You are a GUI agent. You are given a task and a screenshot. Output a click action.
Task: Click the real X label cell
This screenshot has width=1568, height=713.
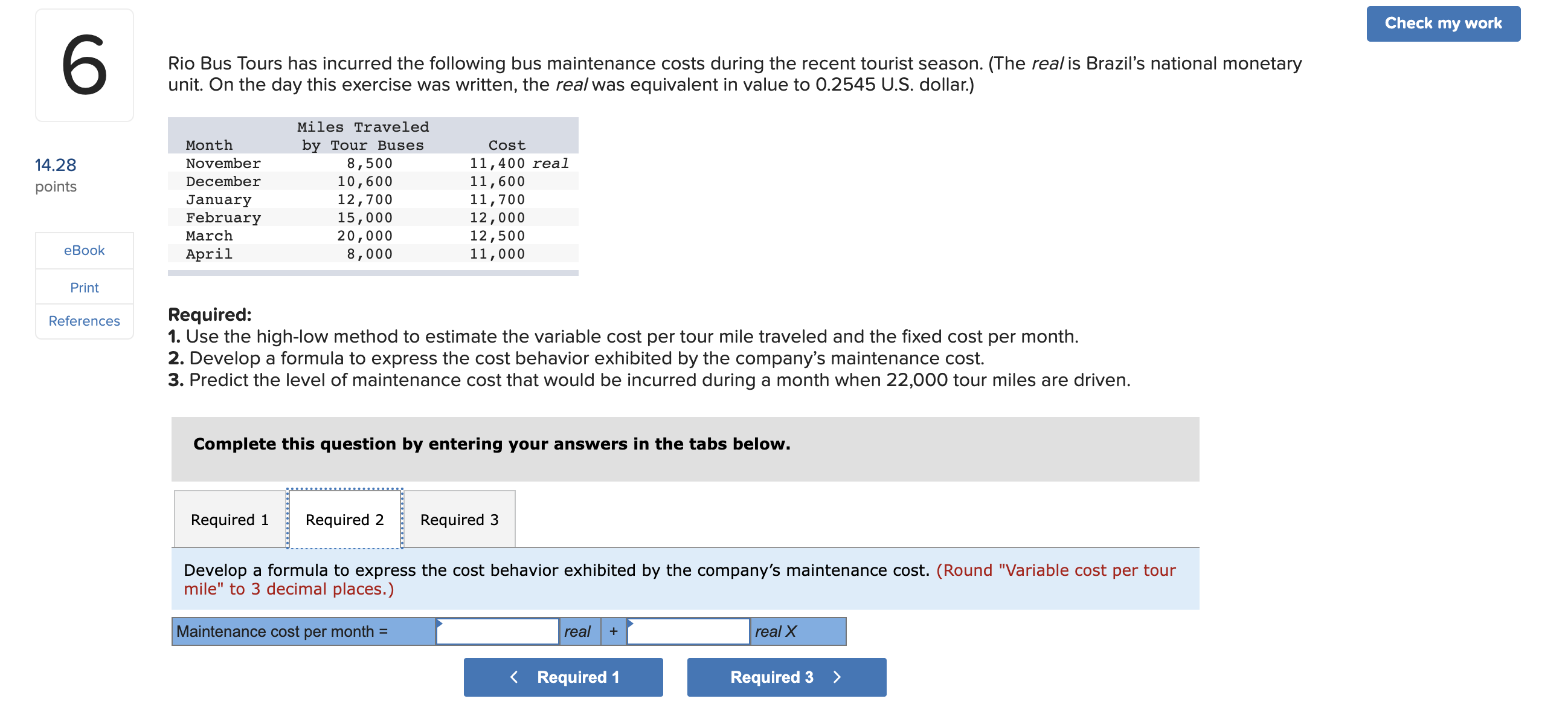pos(797,631)
